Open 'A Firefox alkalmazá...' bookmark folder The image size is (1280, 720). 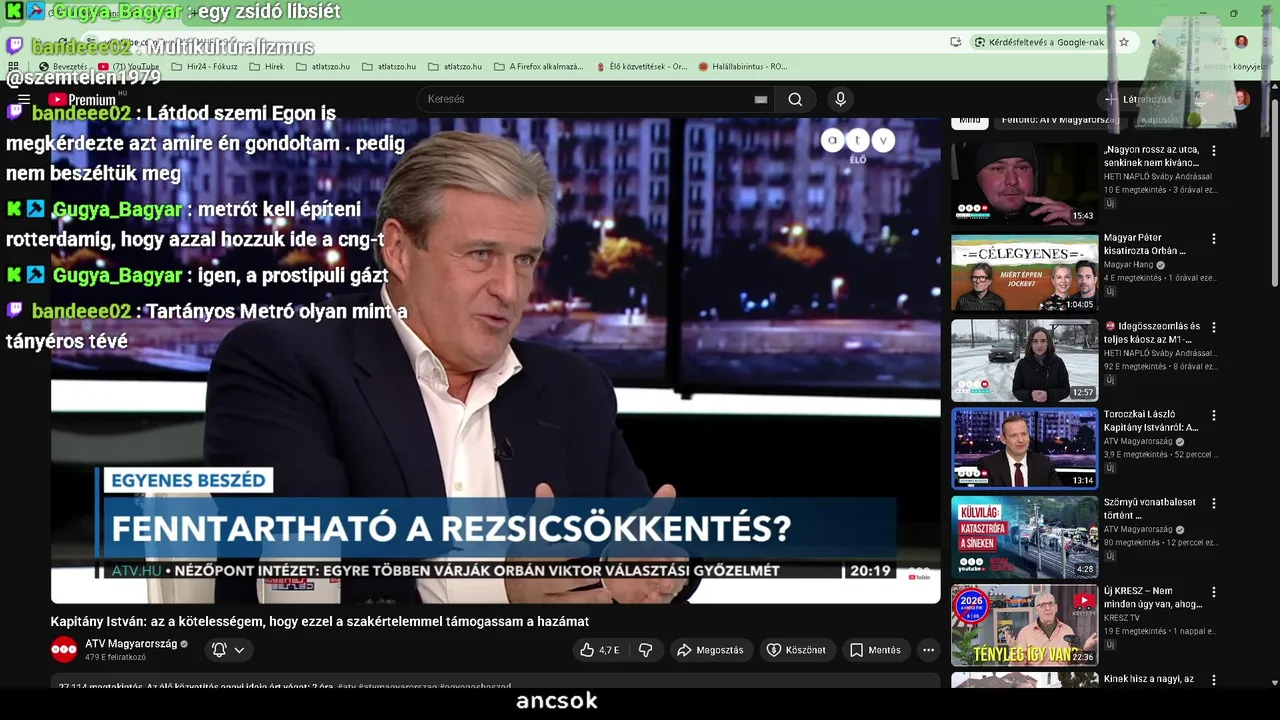pos(538,66)
